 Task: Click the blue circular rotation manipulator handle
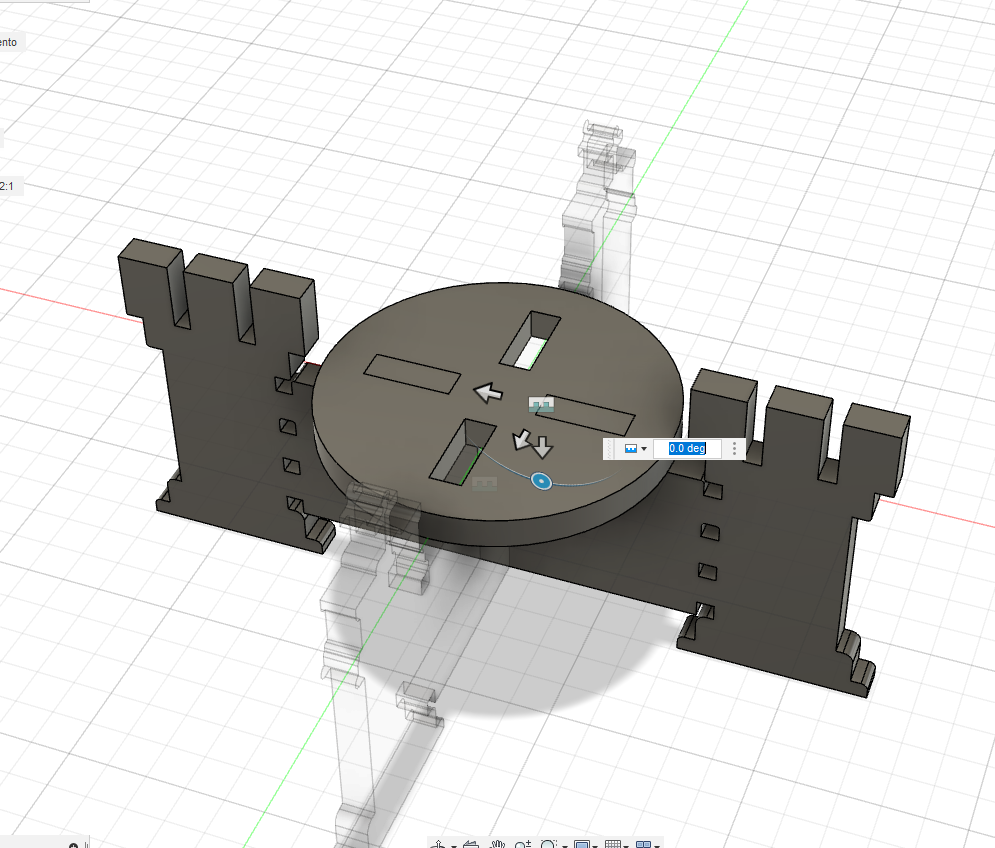coord(541,481)
